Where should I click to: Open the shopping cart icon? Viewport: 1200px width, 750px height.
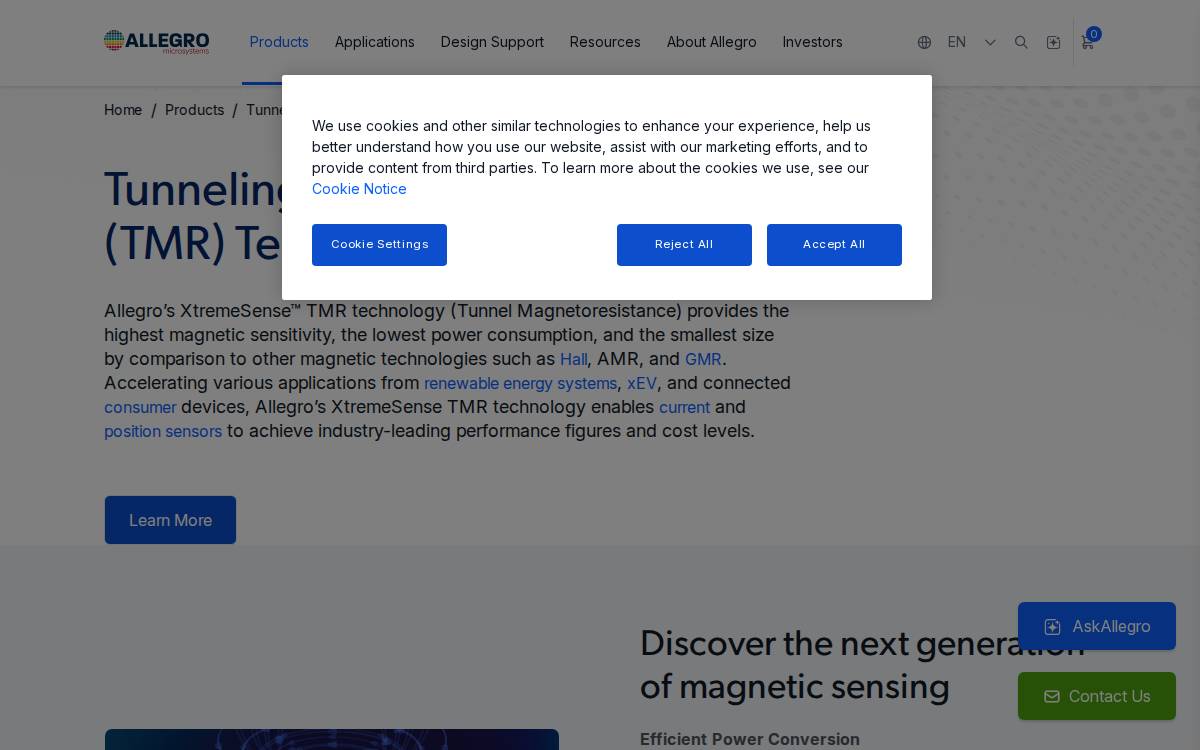1087,43
